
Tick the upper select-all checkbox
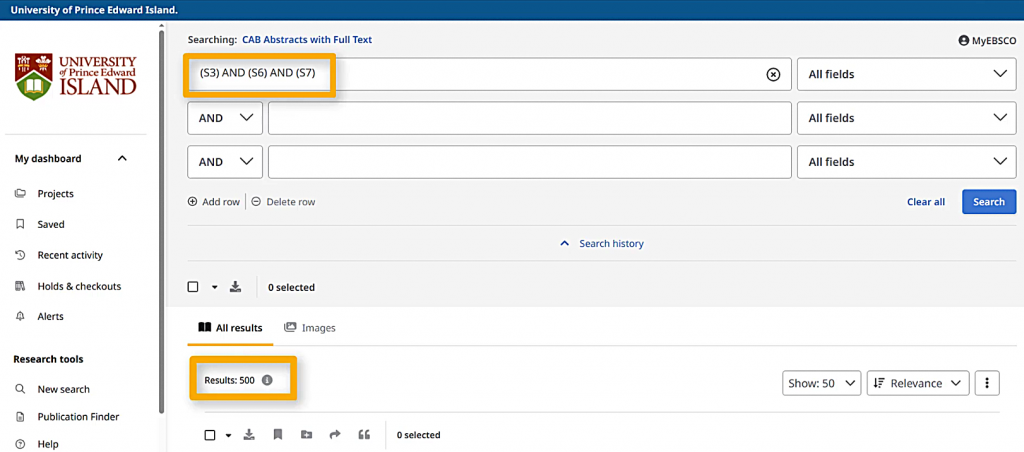[193, 287]
